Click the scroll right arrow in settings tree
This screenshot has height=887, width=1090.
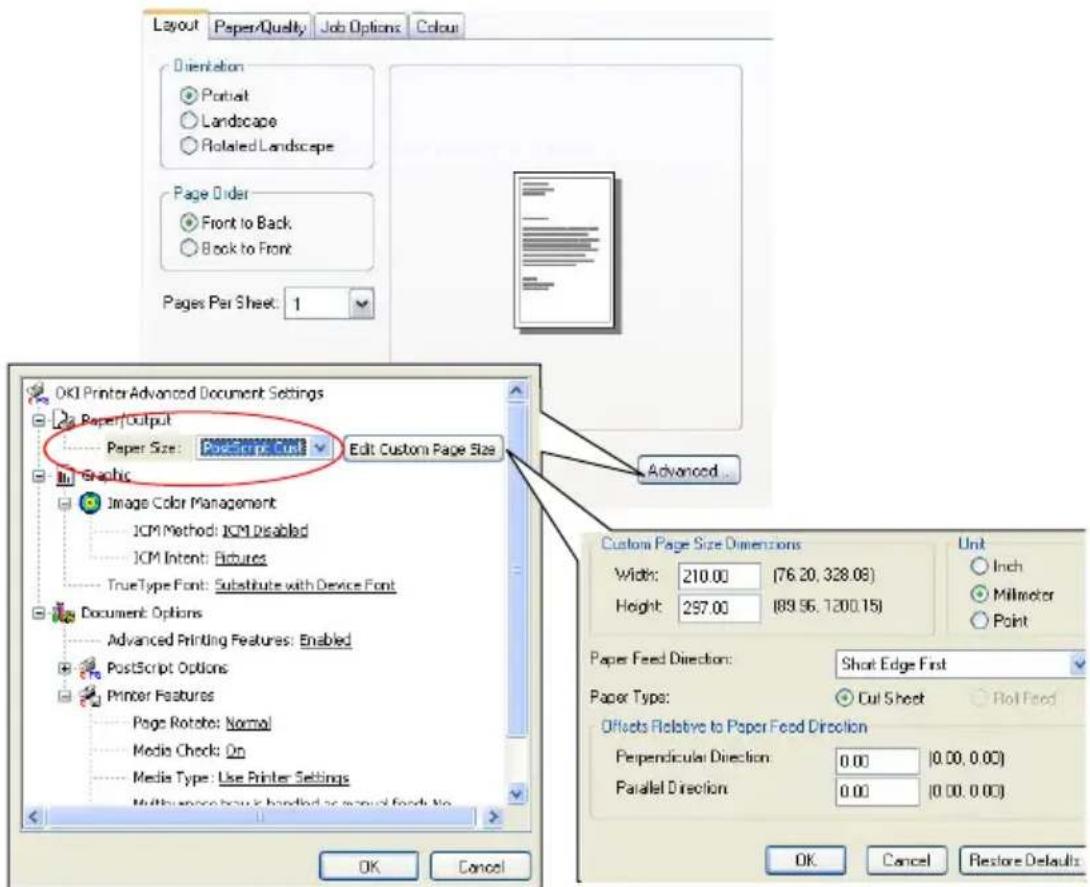(x=494, y=817)
